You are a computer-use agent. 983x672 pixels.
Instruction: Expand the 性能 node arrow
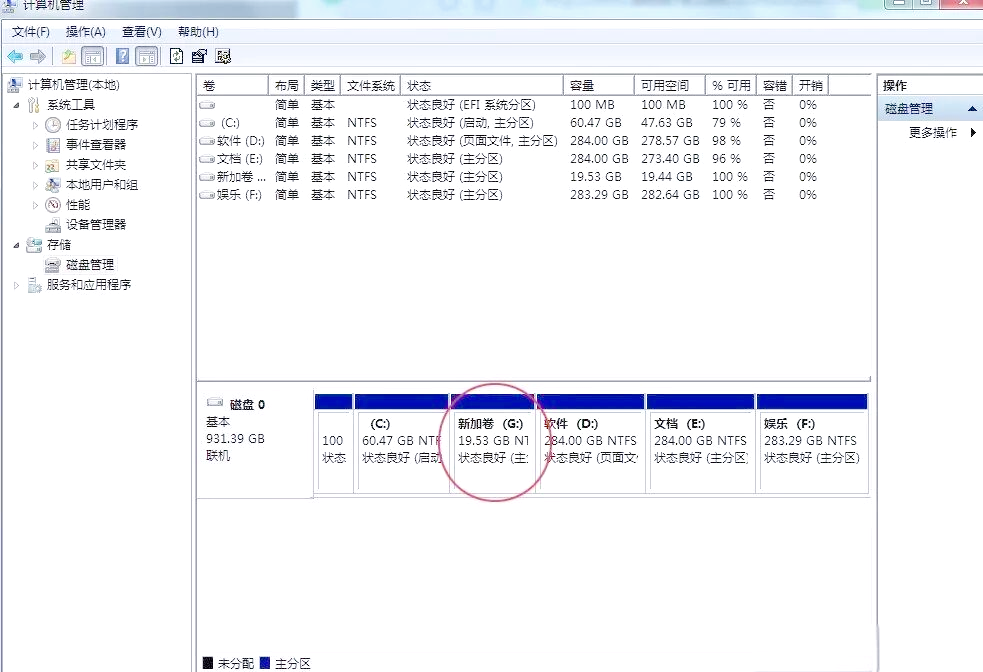(x=35, y=205)
